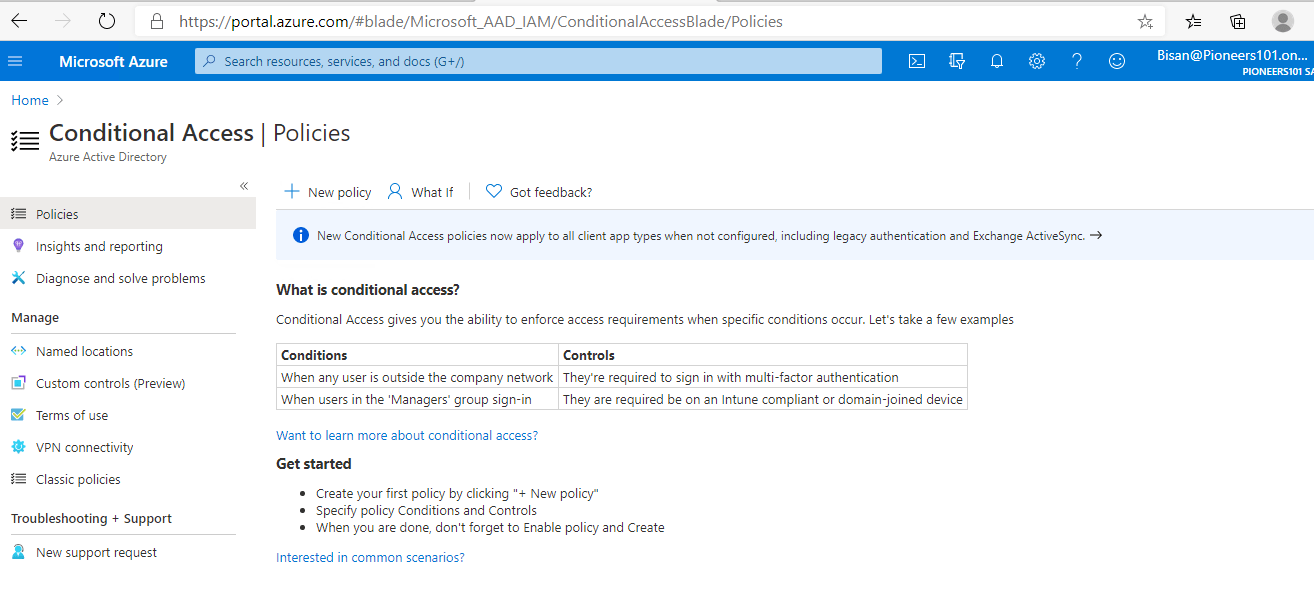Click the 'Controls' table header
Image resolution: width=1314 pixels, height=615 pixels.
pyautogui.click(x=589, y=355)
